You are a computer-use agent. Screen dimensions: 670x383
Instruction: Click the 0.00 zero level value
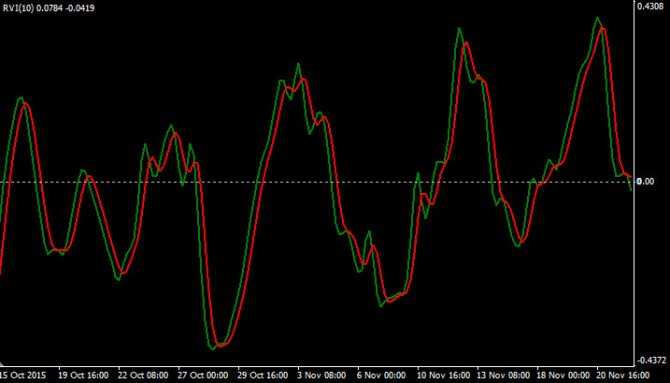coord(645,182)
